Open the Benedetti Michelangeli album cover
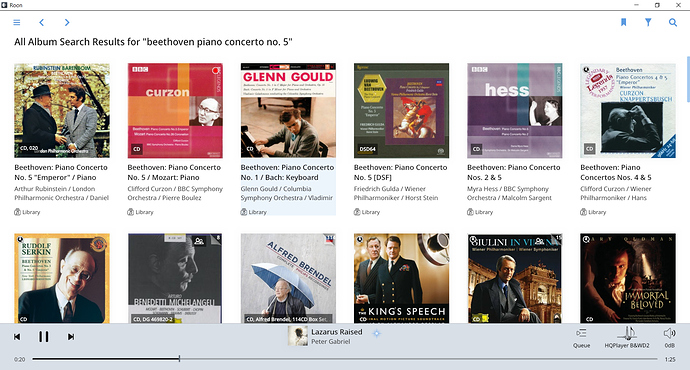 tap(175, 278)
